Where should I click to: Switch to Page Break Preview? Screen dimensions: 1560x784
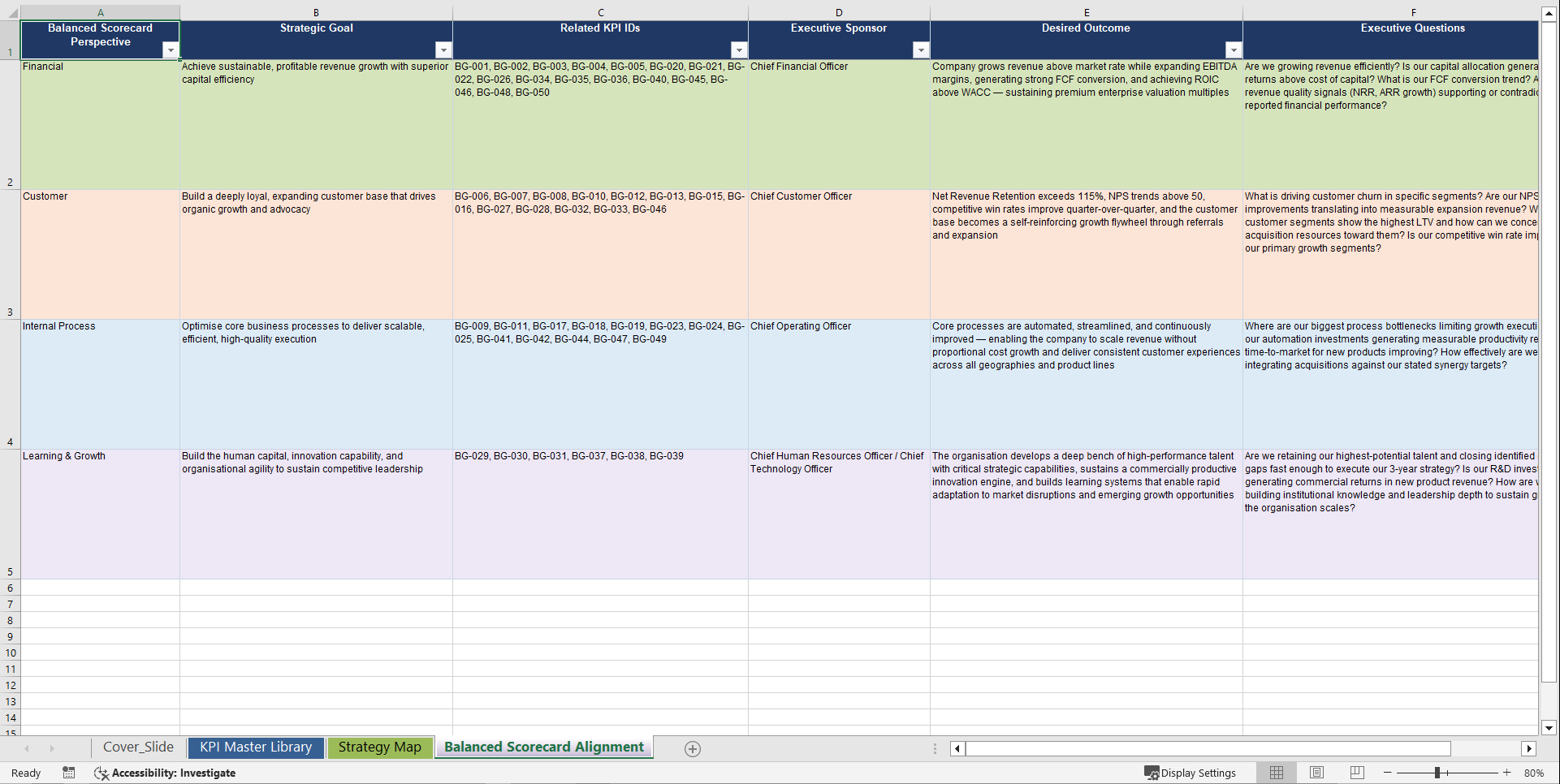(1357, 773)
